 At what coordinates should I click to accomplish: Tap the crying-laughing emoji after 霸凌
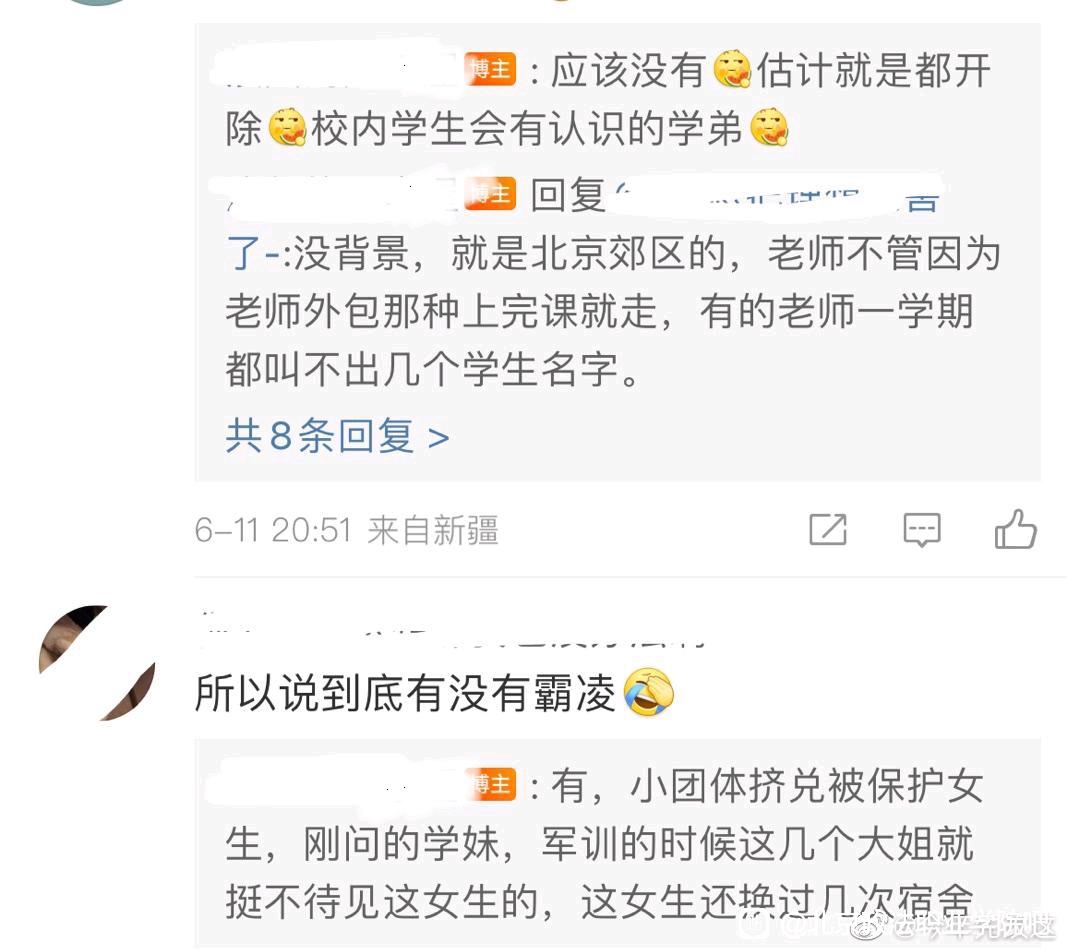[649, 691]
